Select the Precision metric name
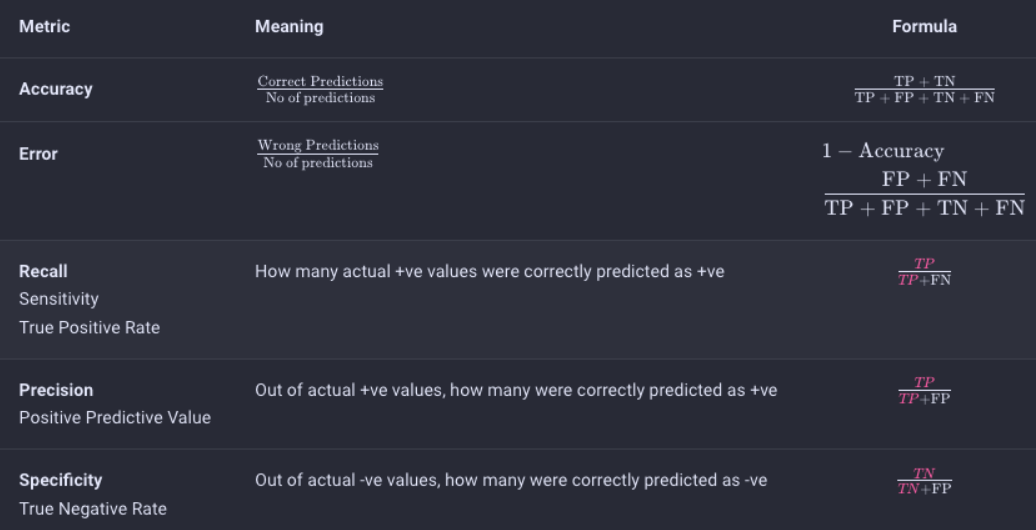This screenshot has width=1036, height=530. (x=56, y=391)
